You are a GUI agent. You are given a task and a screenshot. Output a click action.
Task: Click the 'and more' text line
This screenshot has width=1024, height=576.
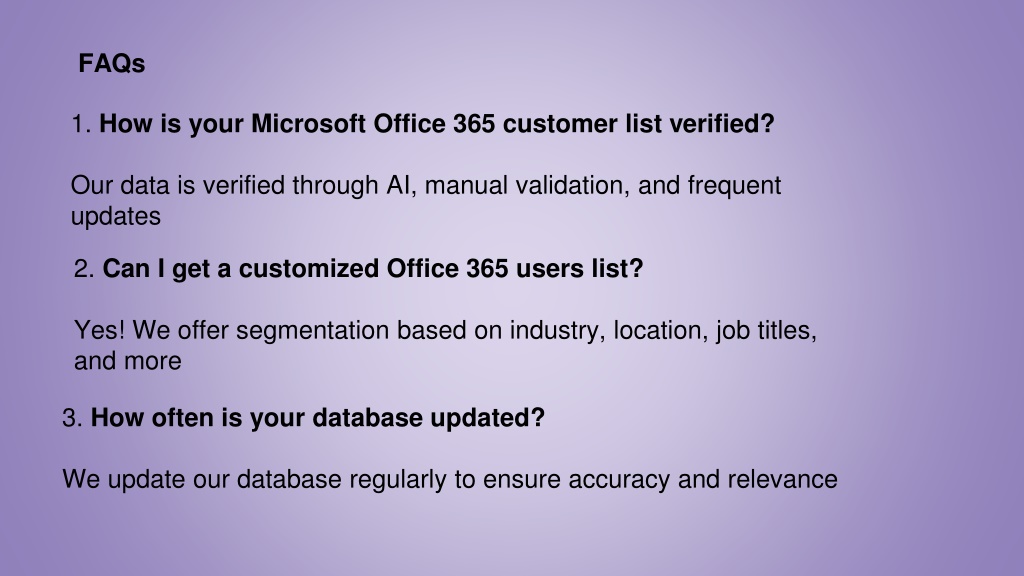(x=128, y=361)
